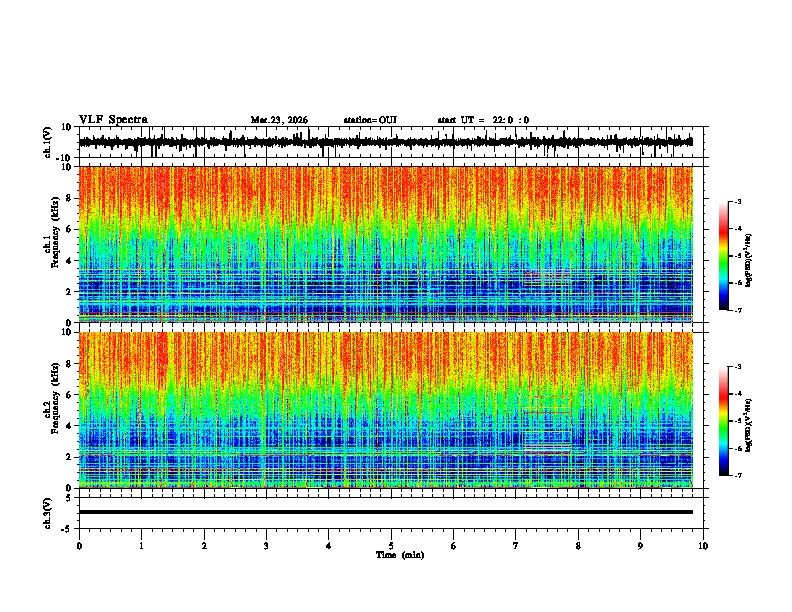Click the "VLF Spectra" plot title
The image size is (792, 612).
[113, 120]
